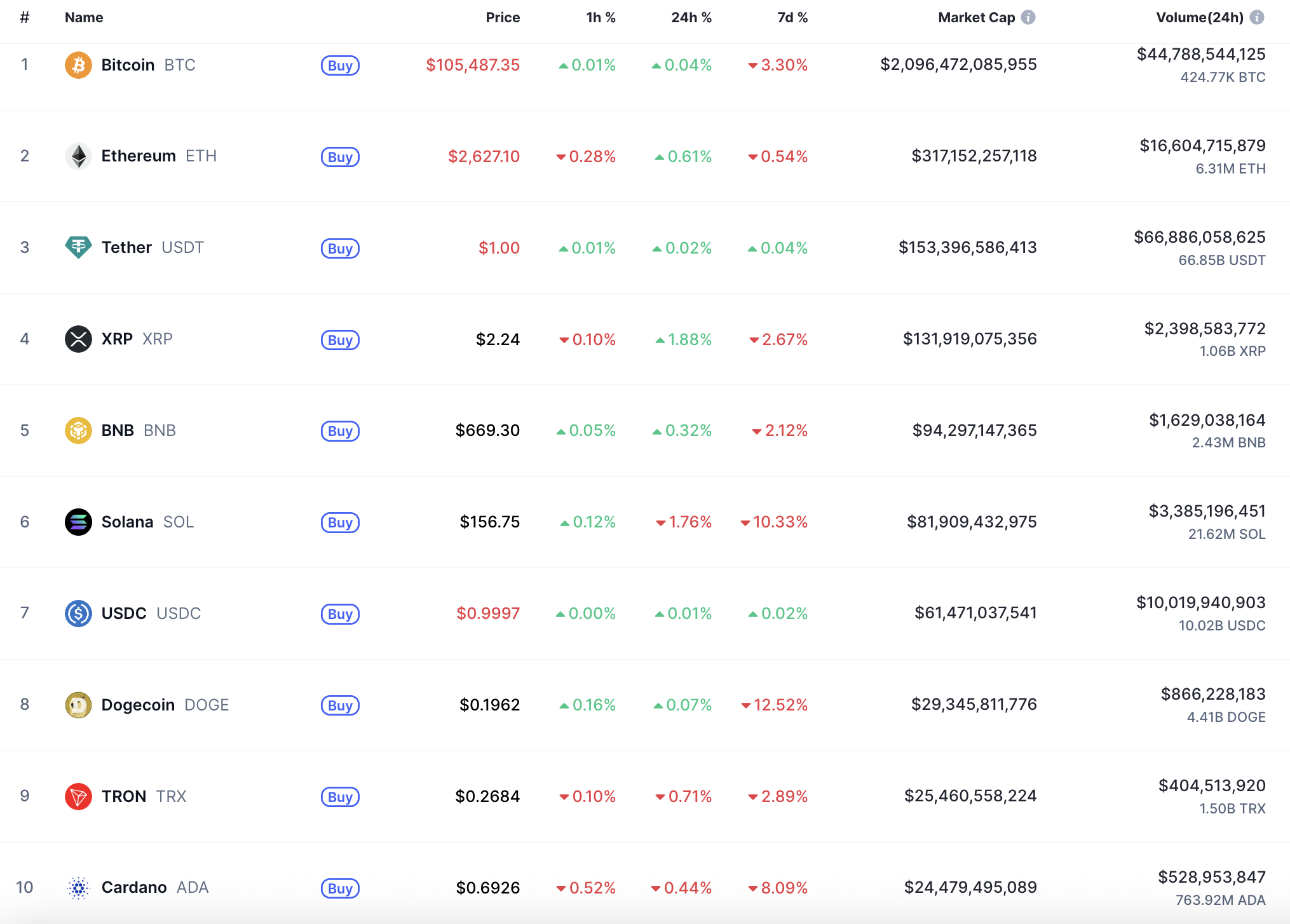Click Dogecoin 7d change 12.52%
1290x924 pixels.
(774, 705)
